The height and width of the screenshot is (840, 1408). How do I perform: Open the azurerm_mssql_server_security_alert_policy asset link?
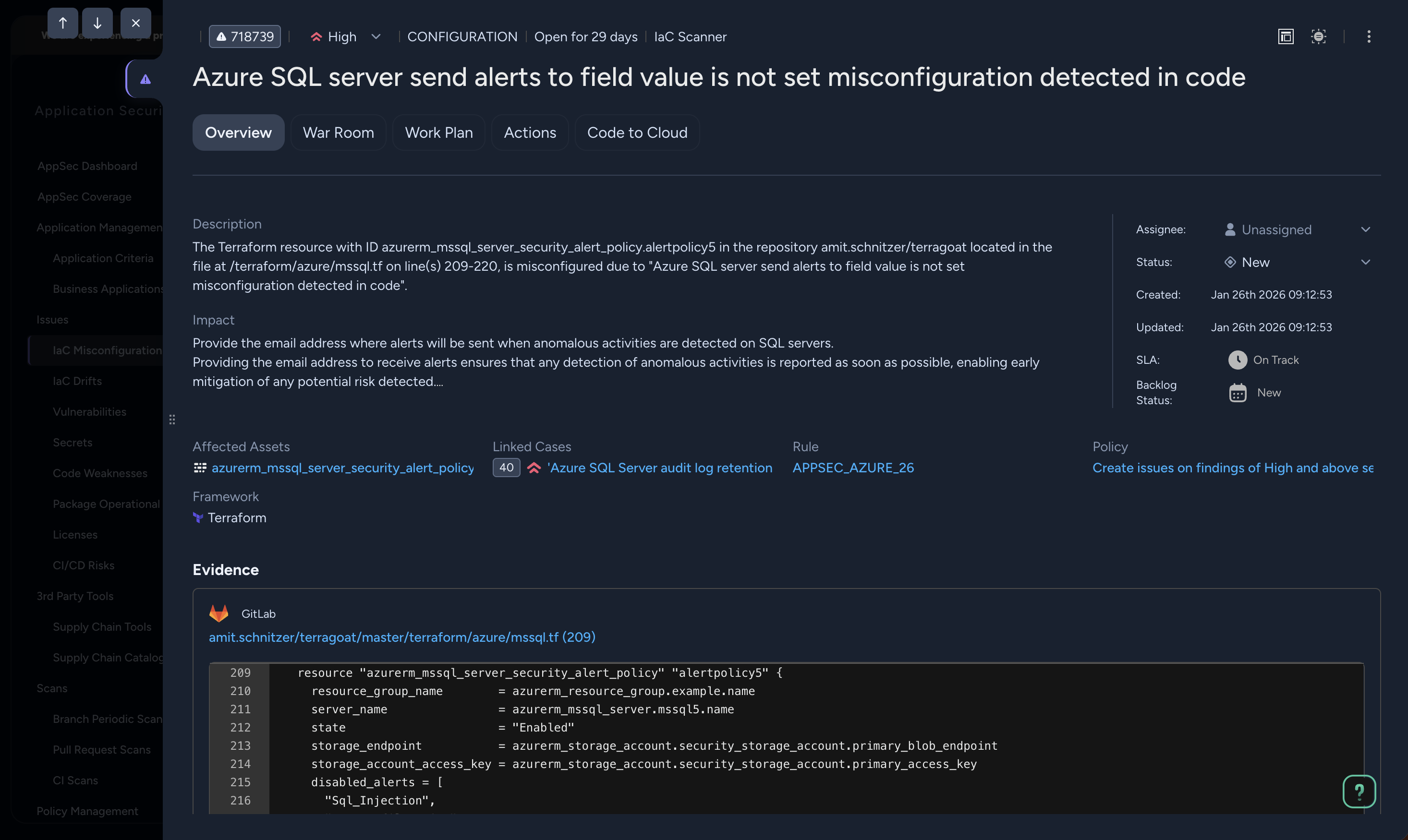pos(342,468)
